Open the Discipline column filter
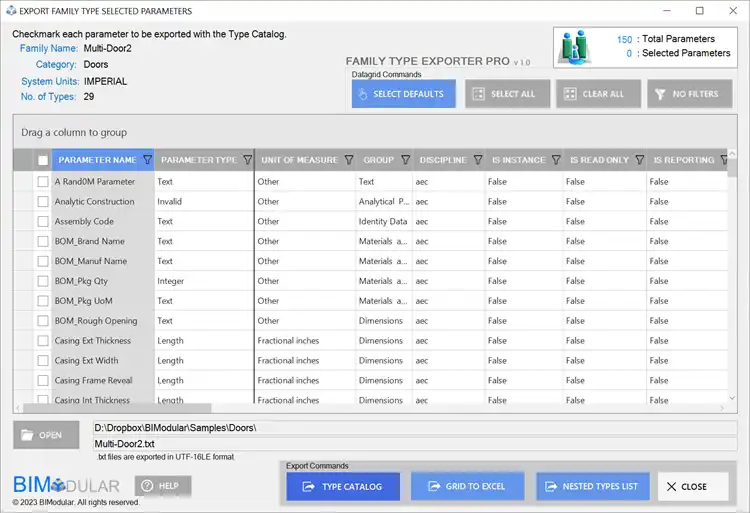The height and width of the screenshot is (513, 750). [x=478, y=160]
